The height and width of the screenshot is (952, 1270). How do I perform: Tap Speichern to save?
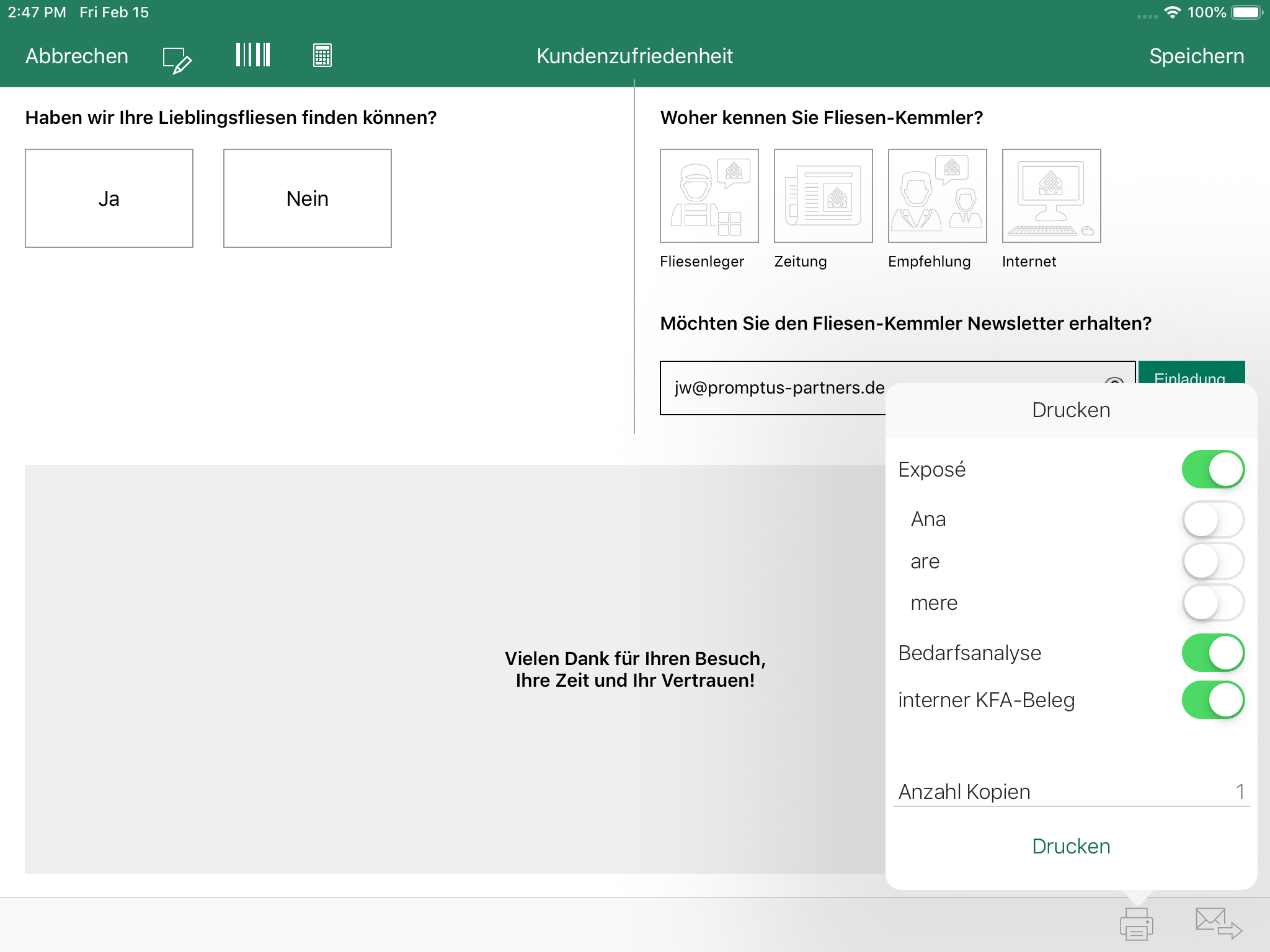(x=1196, y=56)
